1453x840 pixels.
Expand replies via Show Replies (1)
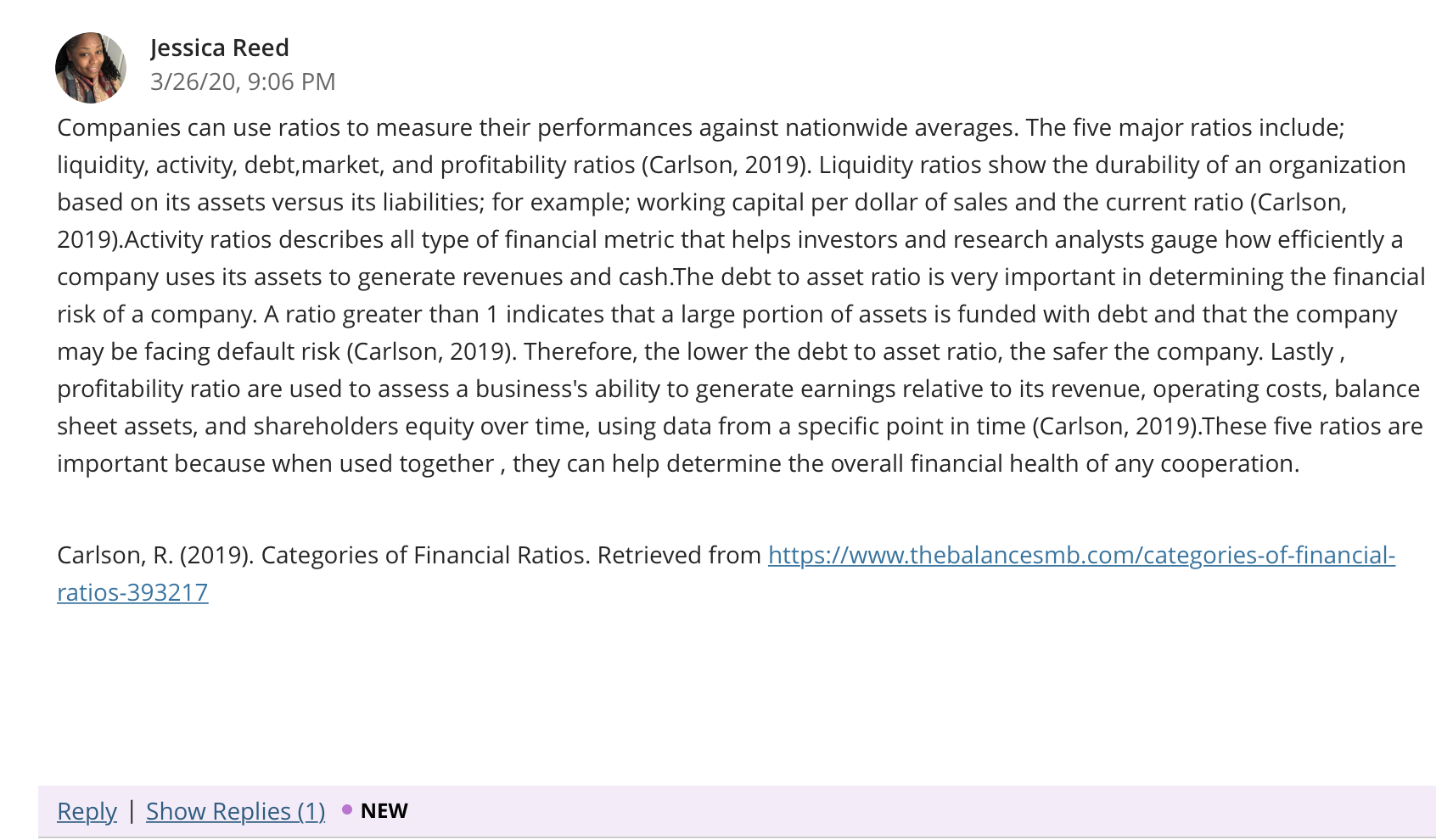pos(235,811)
